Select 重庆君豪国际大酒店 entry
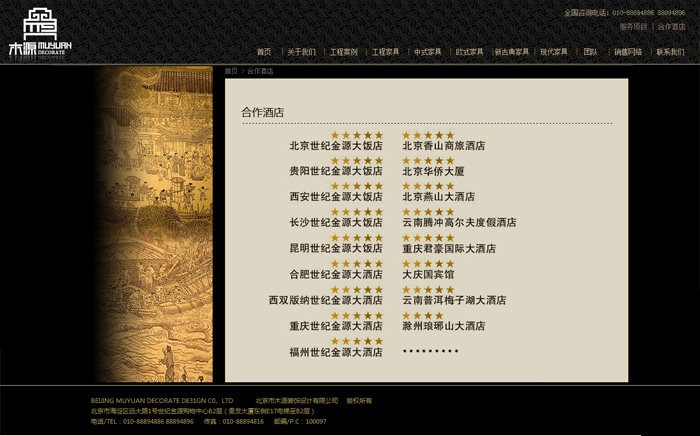700x436 pixels. pos(449,248)
